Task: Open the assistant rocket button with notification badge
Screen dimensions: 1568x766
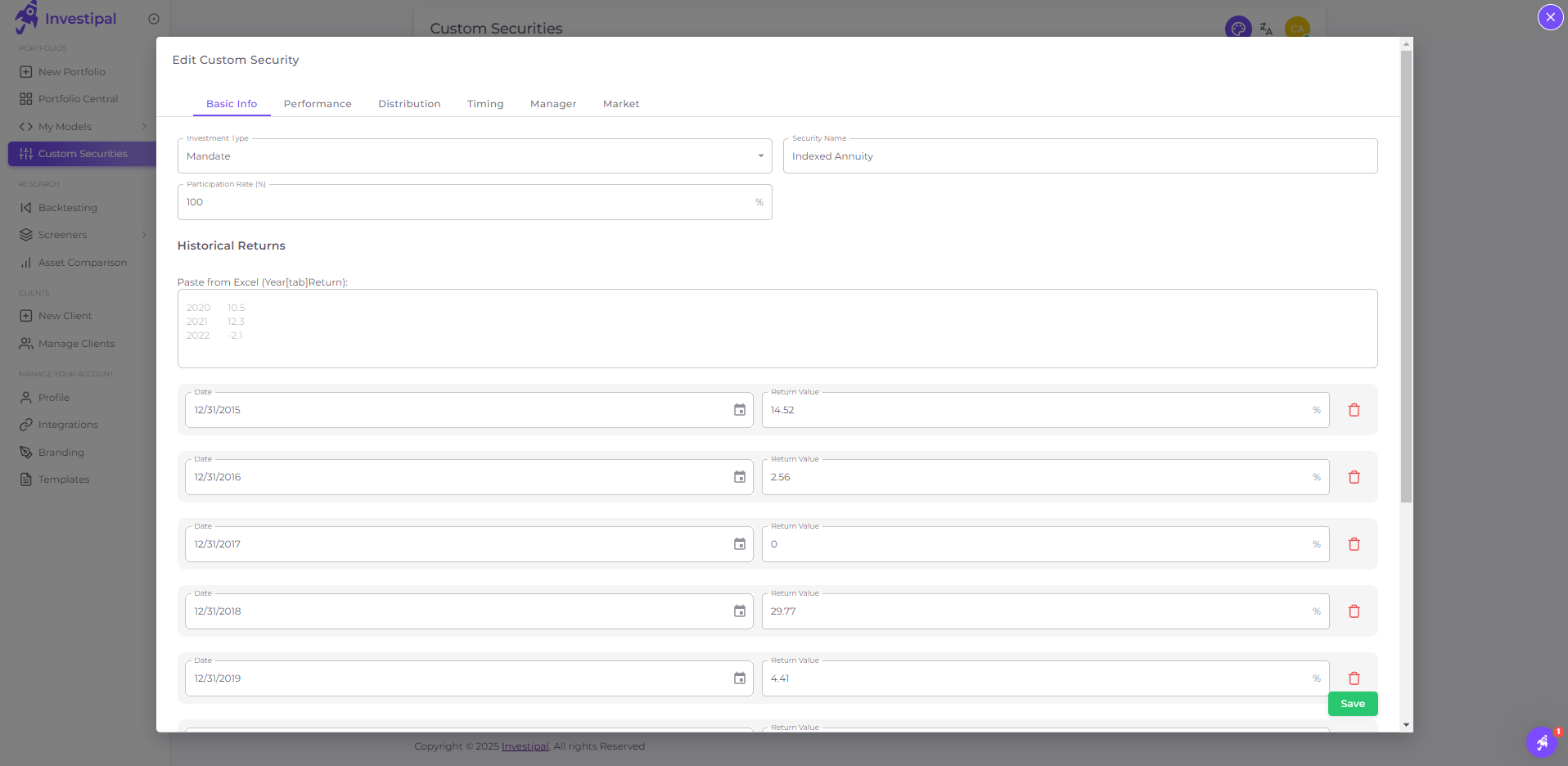Action: 1542,741
